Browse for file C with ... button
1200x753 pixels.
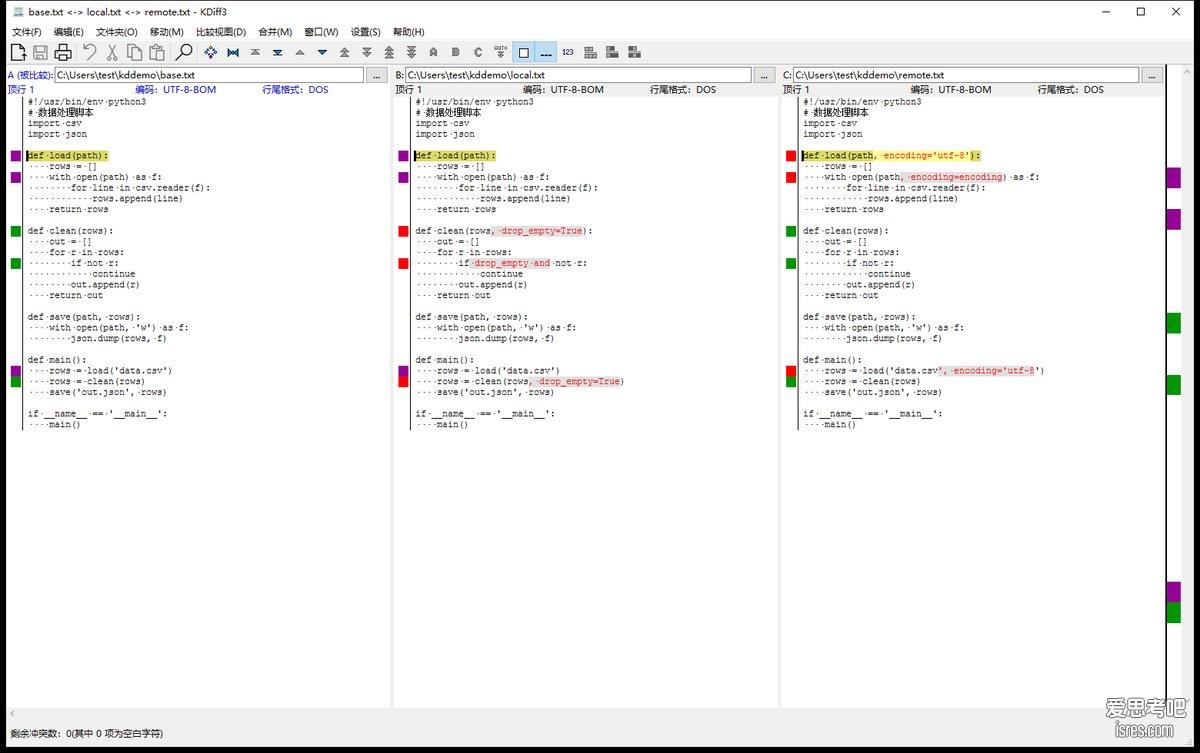click(1152, 75)
